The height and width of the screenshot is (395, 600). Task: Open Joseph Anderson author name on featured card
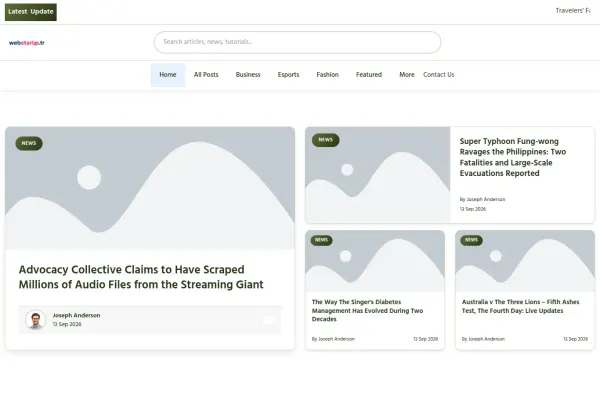[77, 315]
